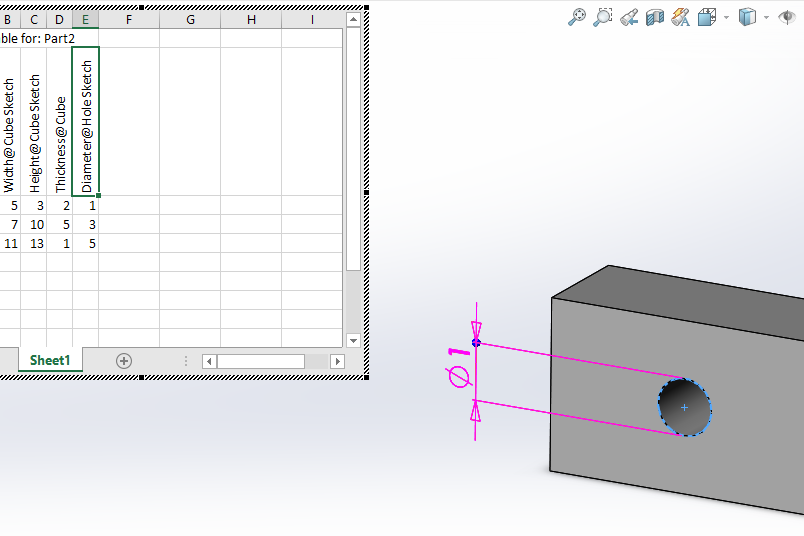804x536 pixels.
Task: Select thickness cell with value 2
Action: tap(59, 205)
